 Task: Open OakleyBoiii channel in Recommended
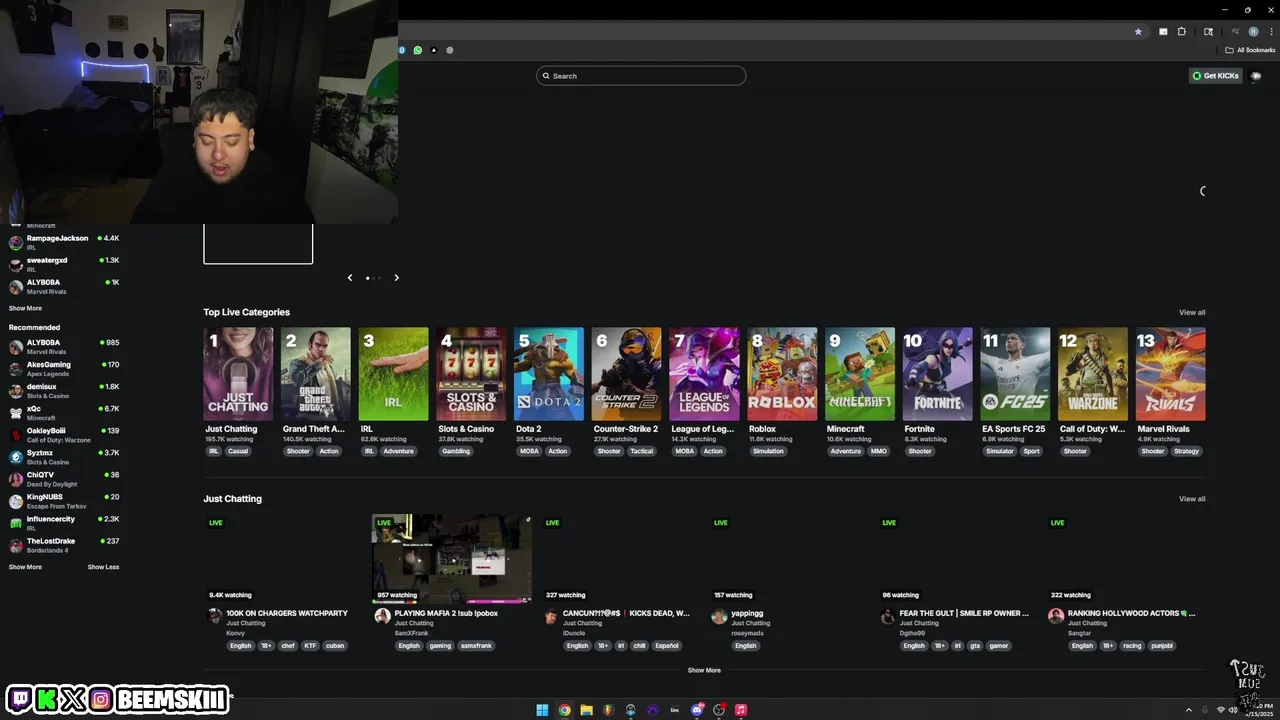[x=64, y=435]
